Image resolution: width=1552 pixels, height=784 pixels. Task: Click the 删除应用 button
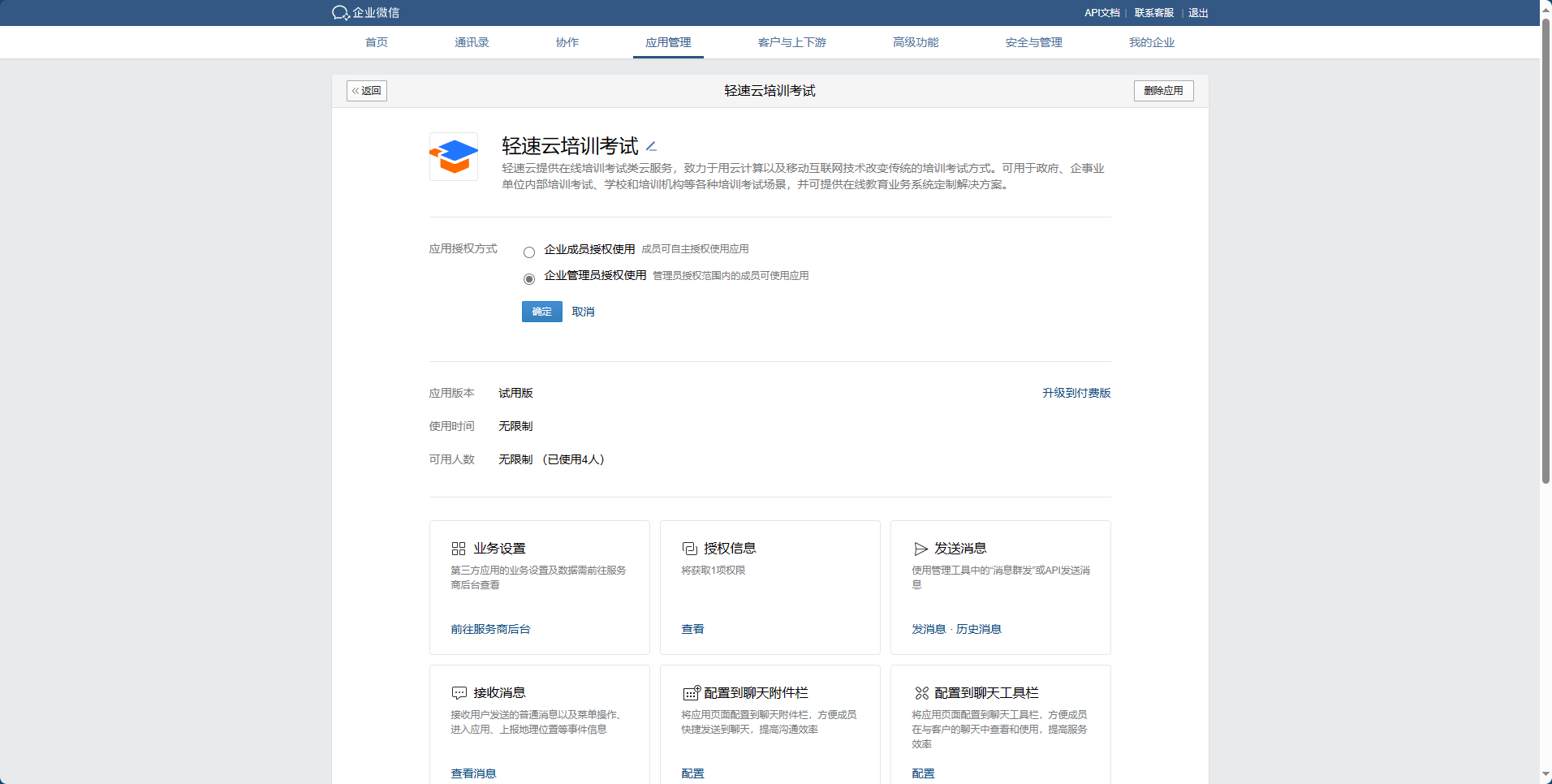pyautogui.click(x=1163, y=91)
